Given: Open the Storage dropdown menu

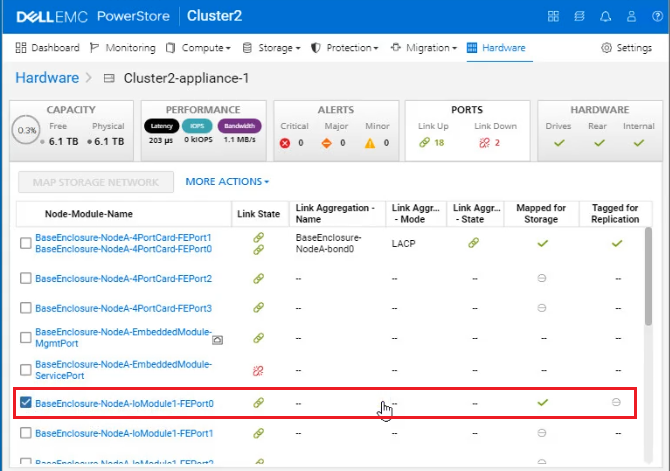Looking at the screenshot, I should point(271,47).
